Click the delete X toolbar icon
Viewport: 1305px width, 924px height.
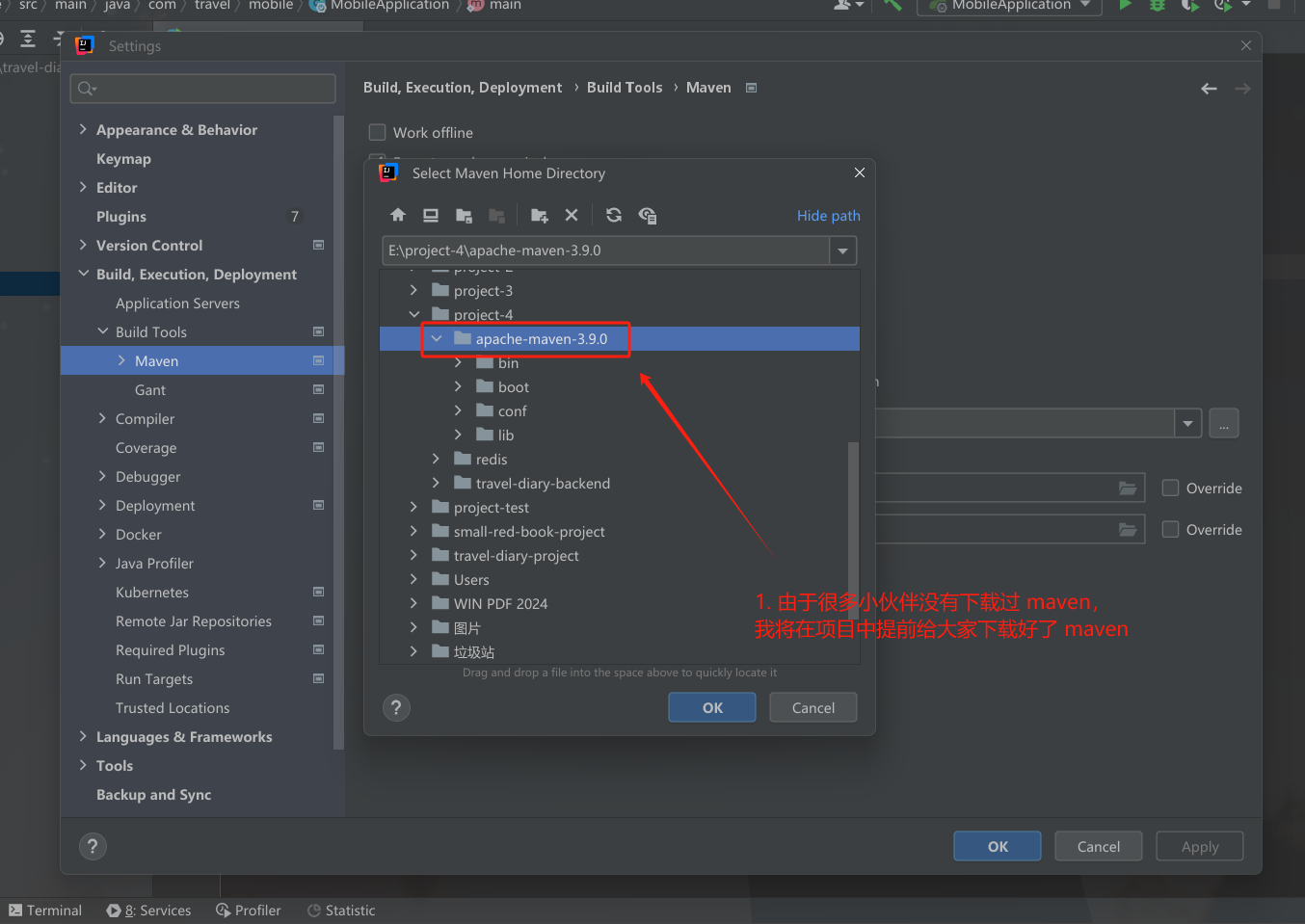pos(572,215)
